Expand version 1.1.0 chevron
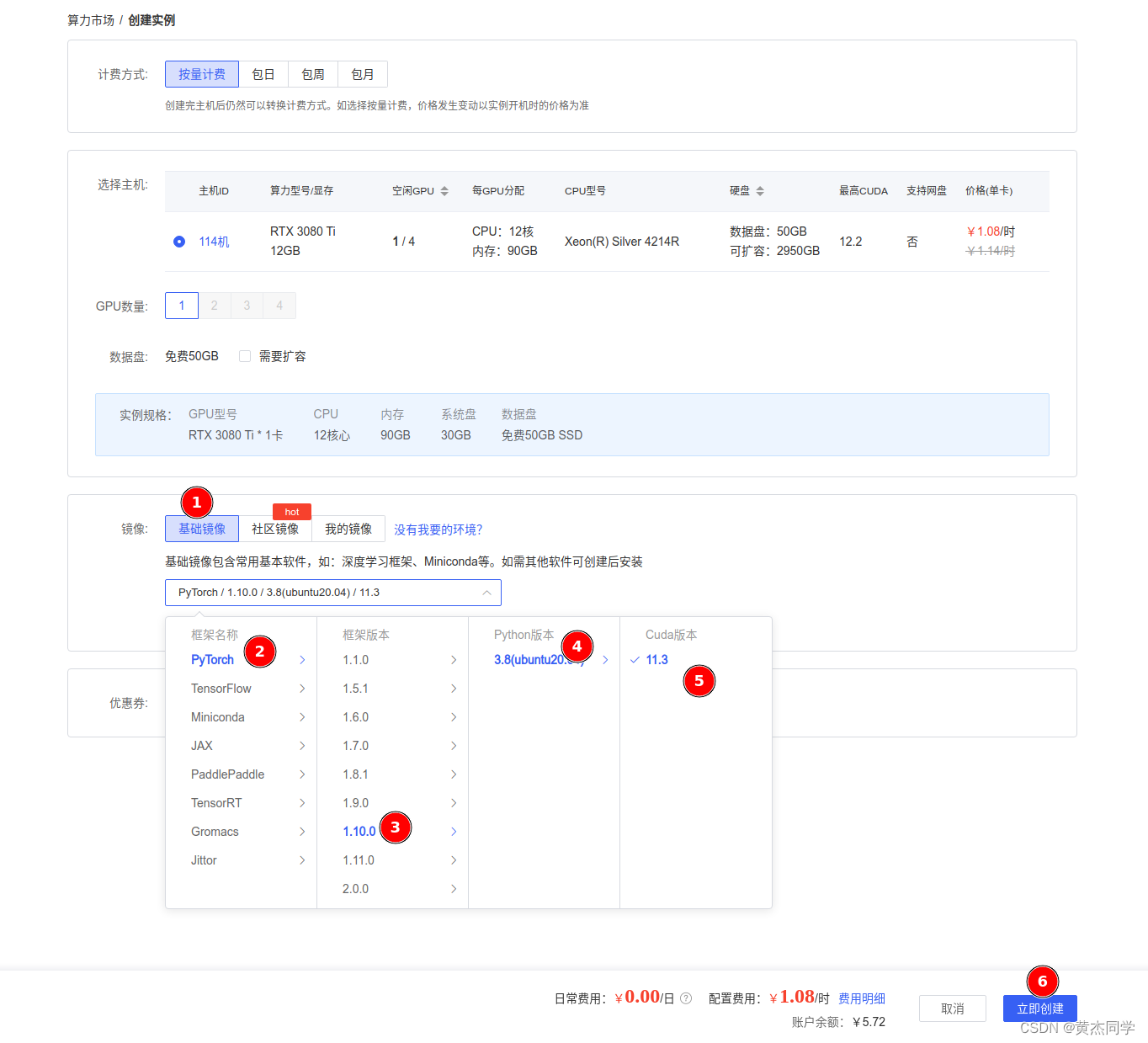The image size is (1148, 1043). coord(454,660)
